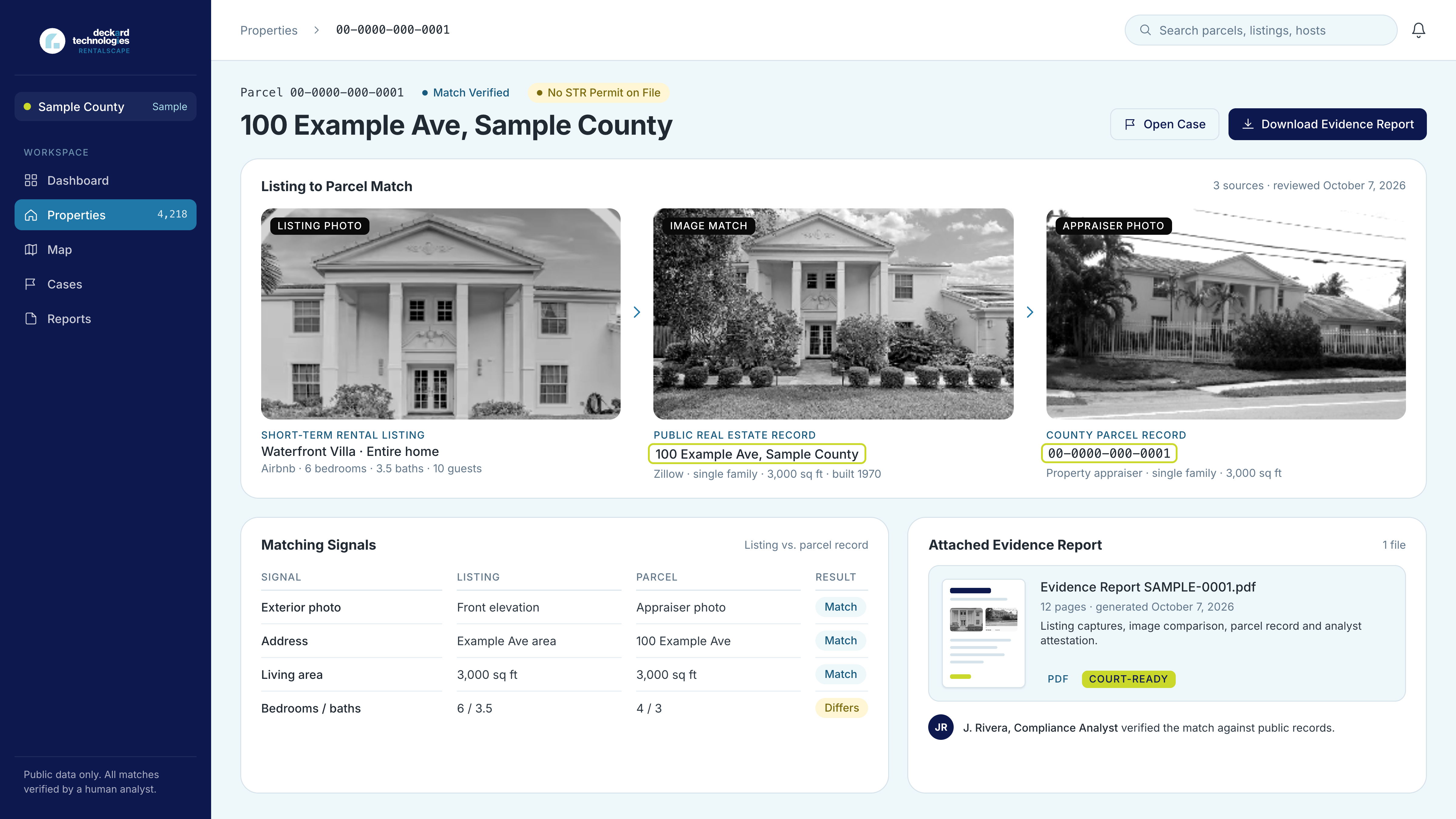Viewport: 1456px width, 819px height.
Task: Click the Match Verified status
Action: pyautogui.click(x=465, y=93)
